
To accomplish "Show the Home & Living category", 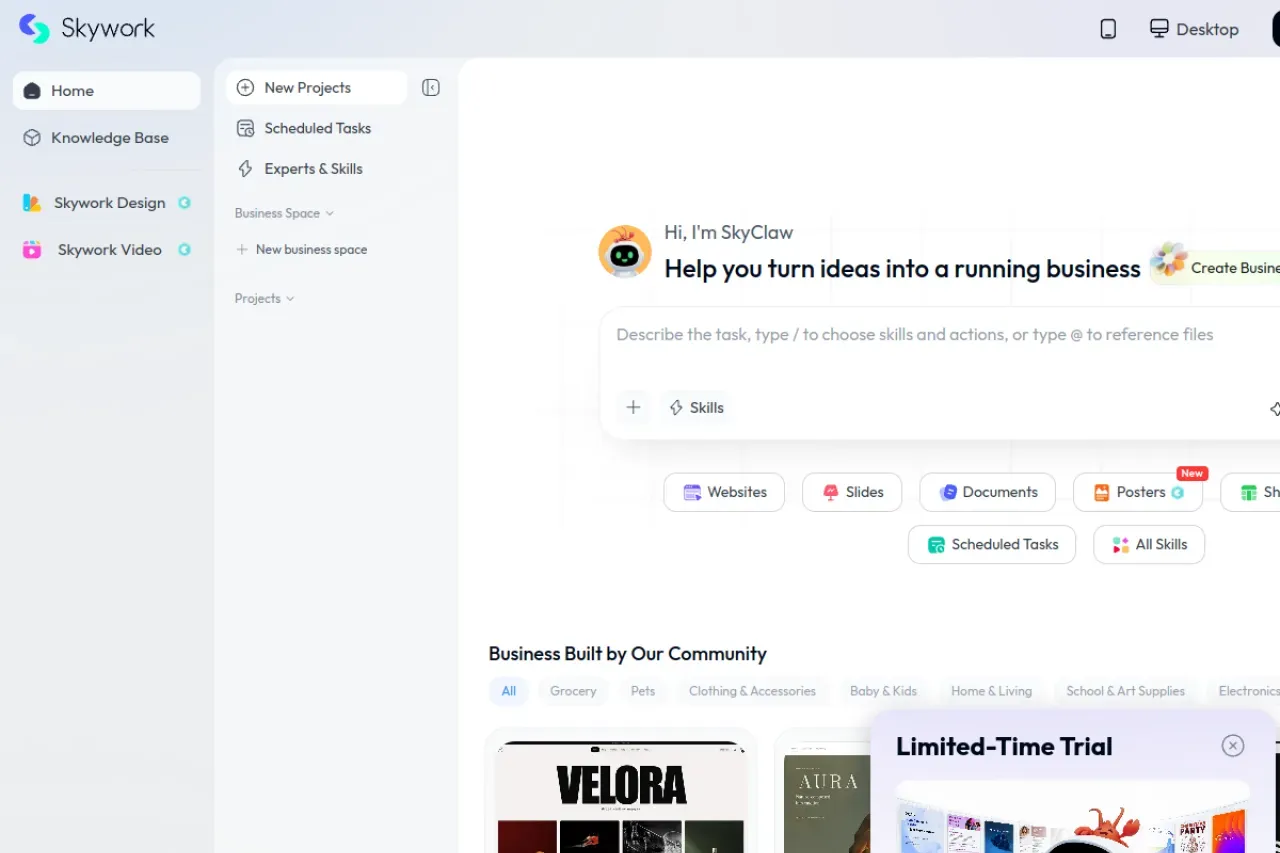I will pos(991,691).
